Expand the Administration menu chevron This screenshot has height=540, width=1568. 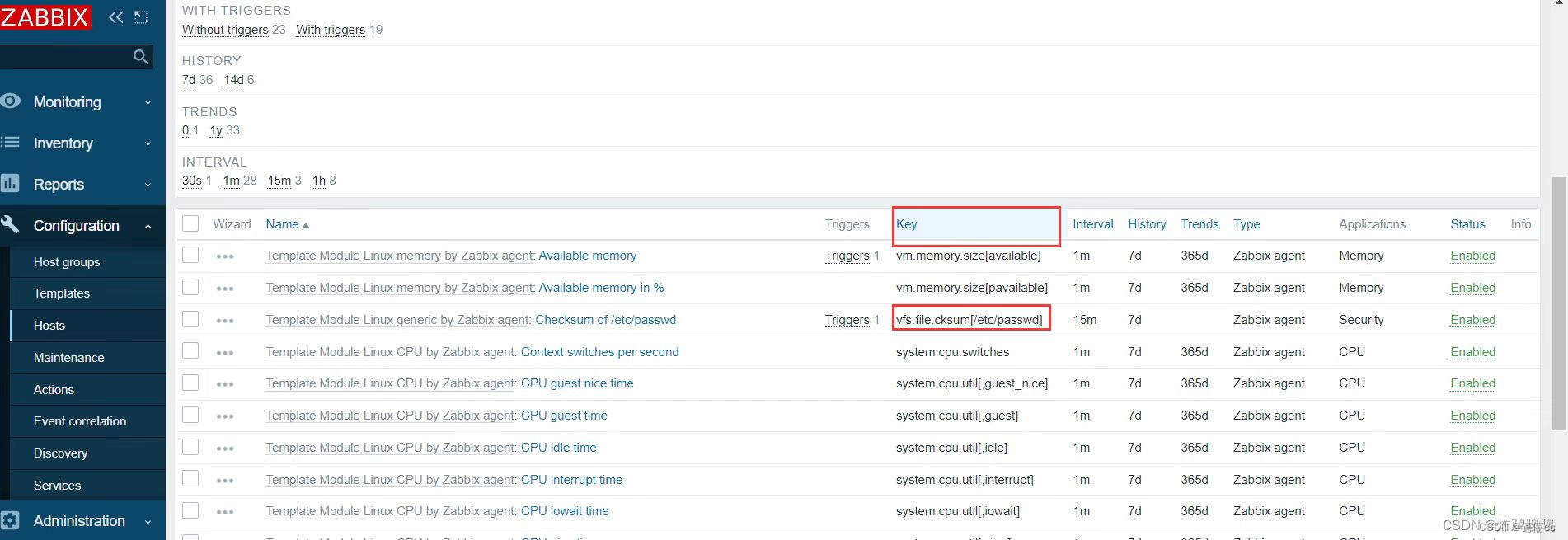[x=148, y=522]
